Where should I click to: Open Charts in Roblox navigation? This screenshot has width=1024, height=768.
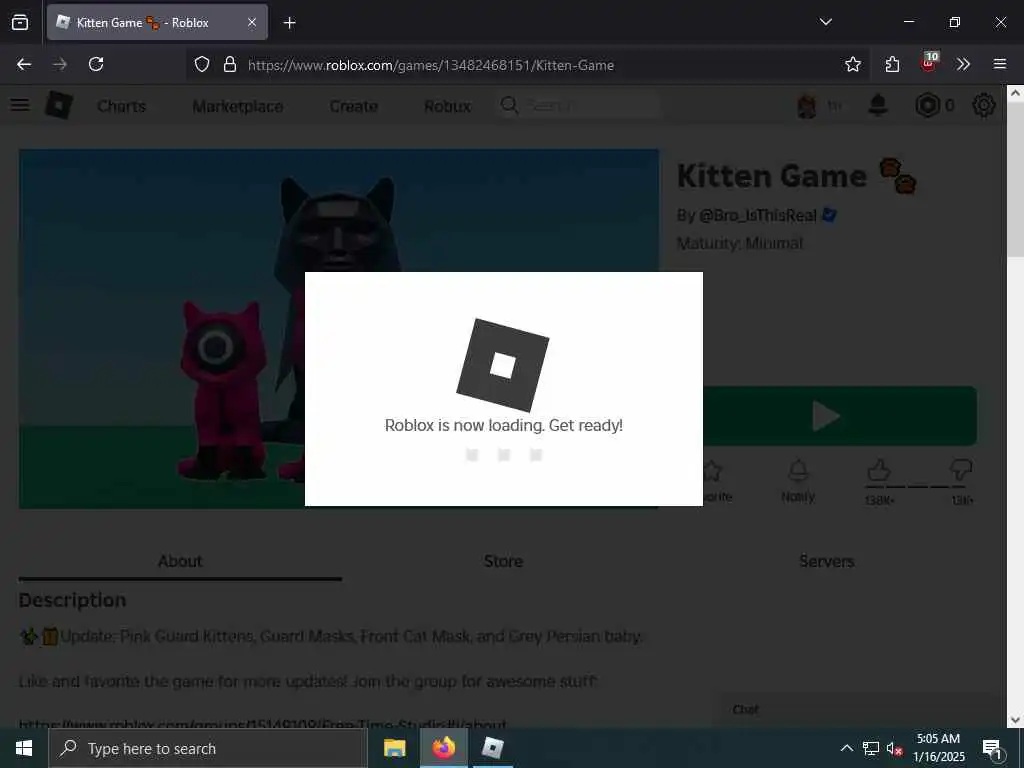coord(121,106)
